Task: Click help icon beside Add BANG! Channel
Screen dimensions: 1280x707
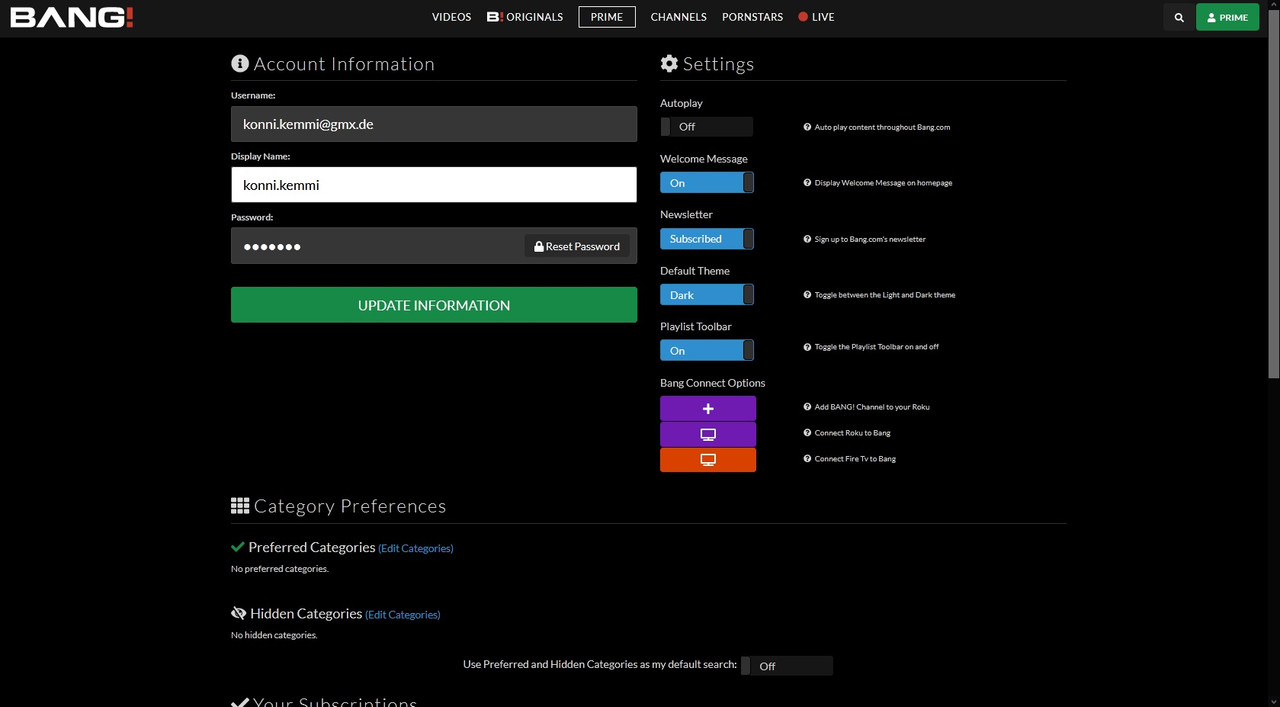Action: pyautogui.click(x=807, y=407)
